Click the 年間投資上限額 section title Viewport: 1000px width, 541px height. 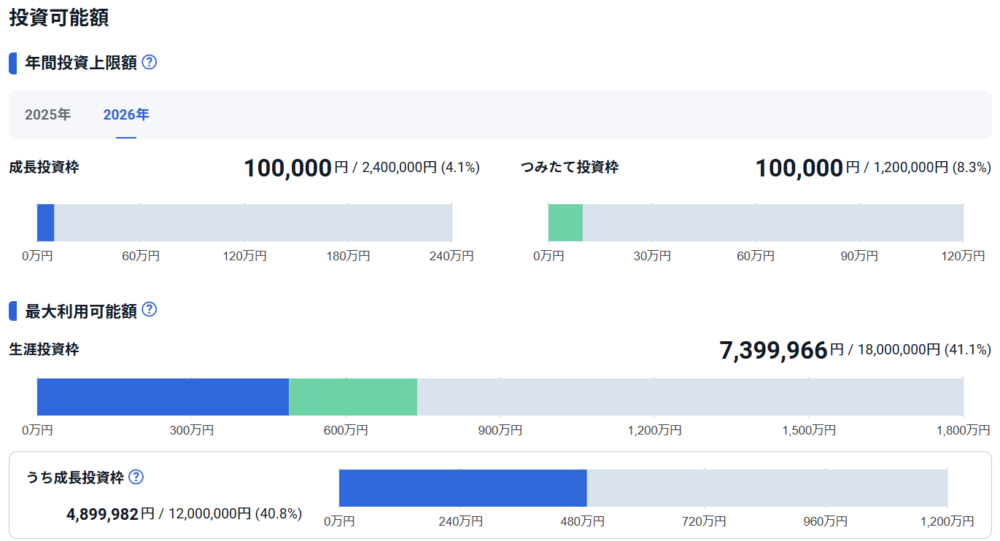[x=81, y=63]
